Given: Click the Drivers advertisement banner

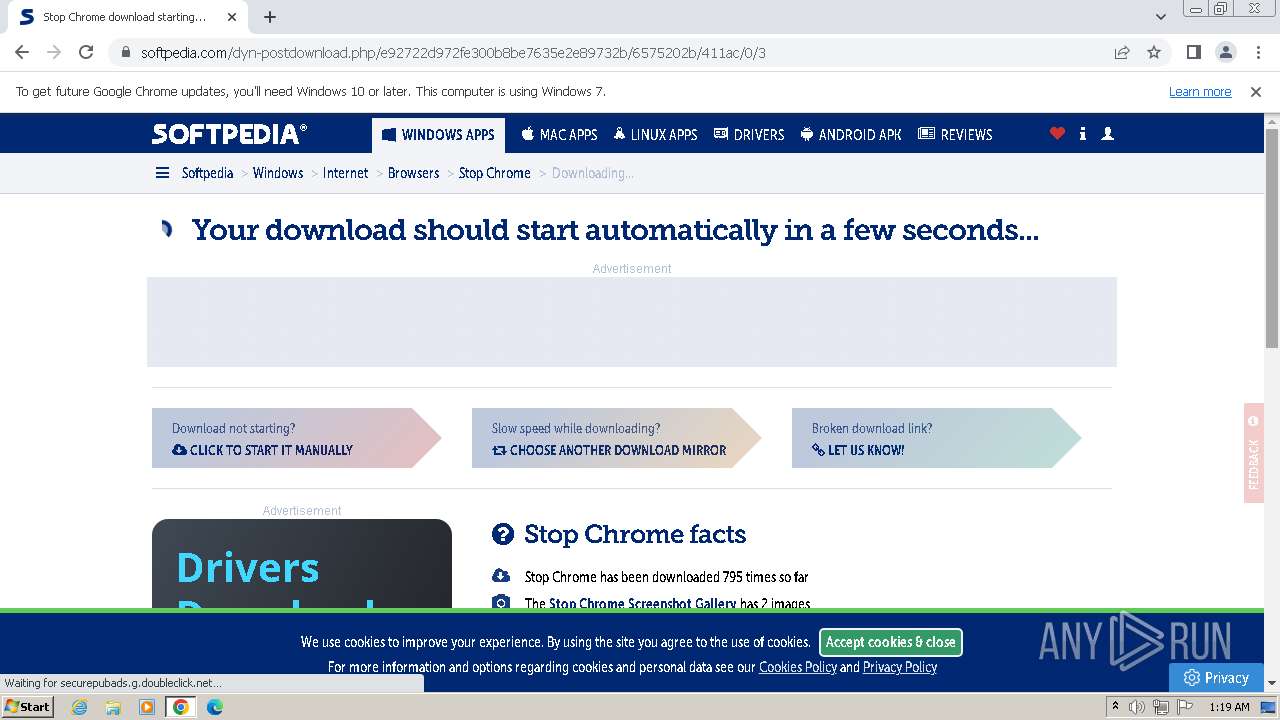Looking at the screenshot, I should [302, 563].
